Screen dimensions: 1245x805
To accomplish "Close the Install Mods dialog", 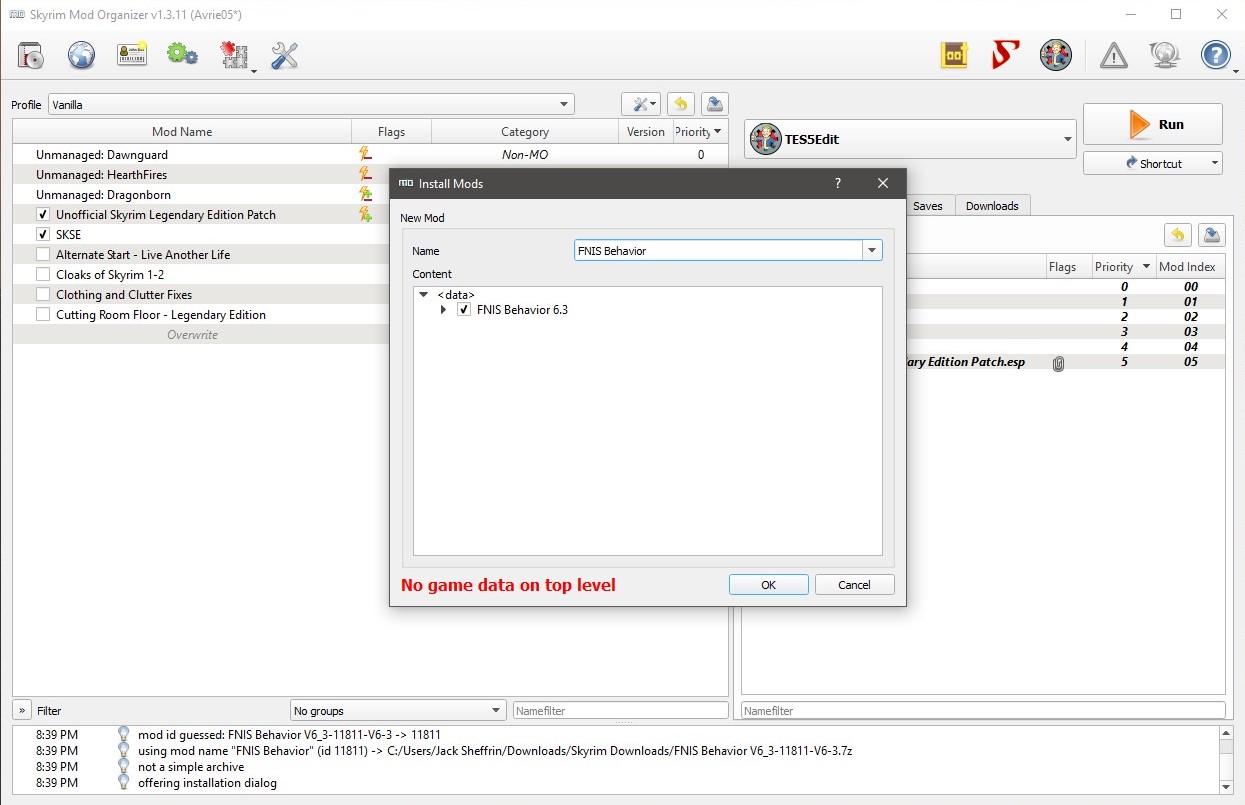I will 883,183.
